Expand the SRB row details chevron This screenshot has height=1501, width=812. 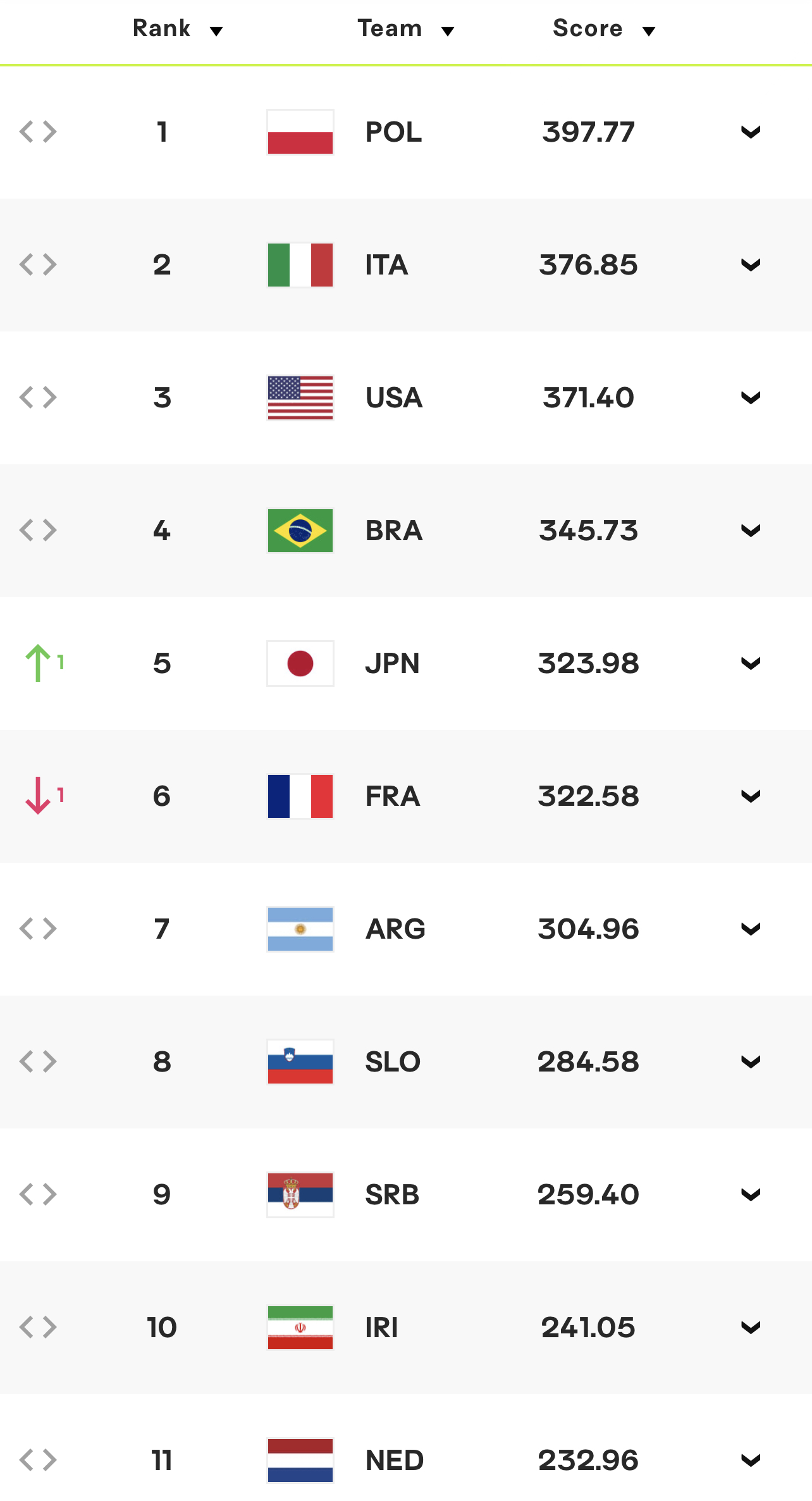751,1195
